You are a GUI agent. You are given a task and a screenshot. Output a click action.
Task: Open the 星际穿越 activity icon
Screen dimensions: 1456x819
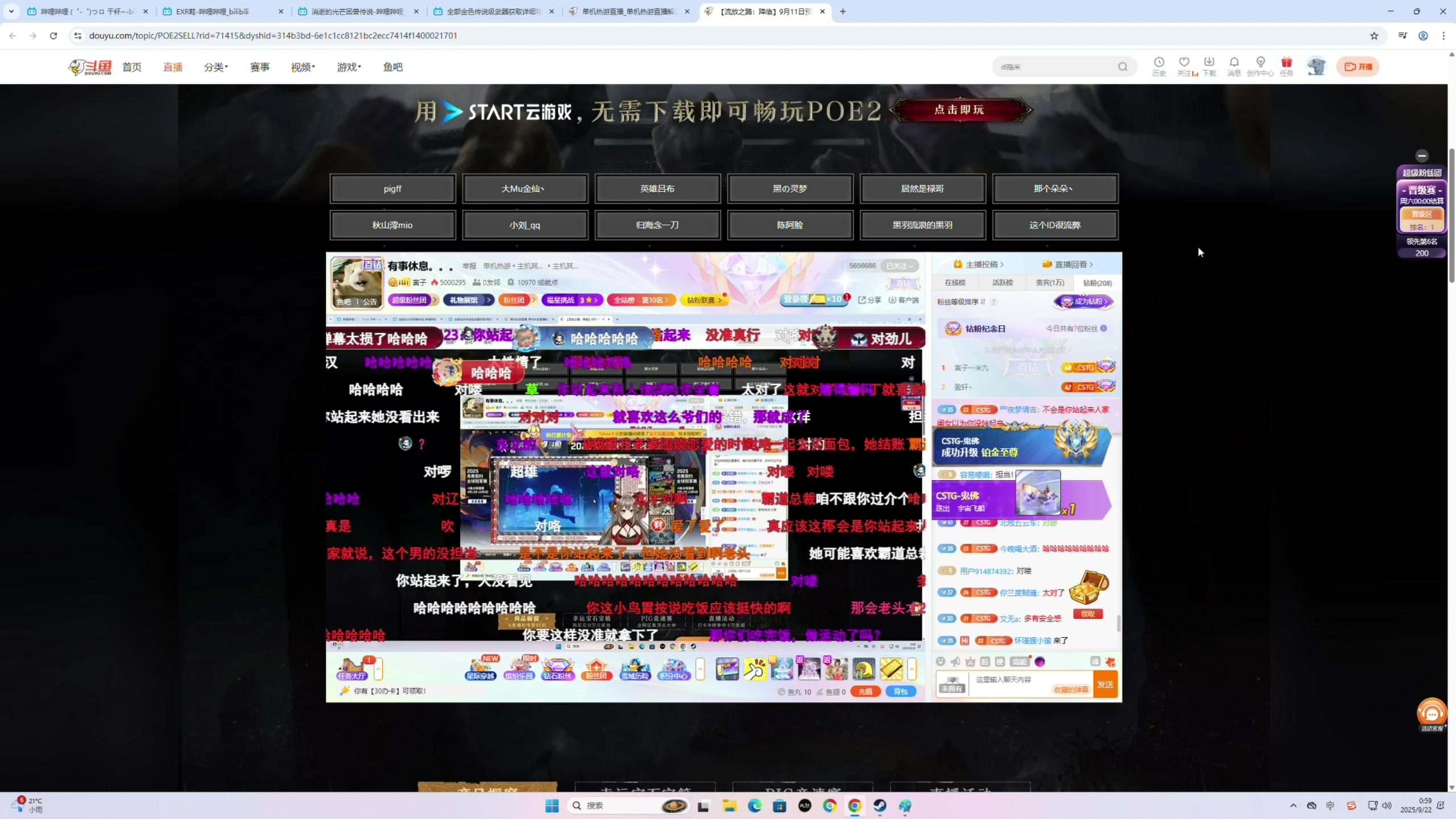pos(481,669)
